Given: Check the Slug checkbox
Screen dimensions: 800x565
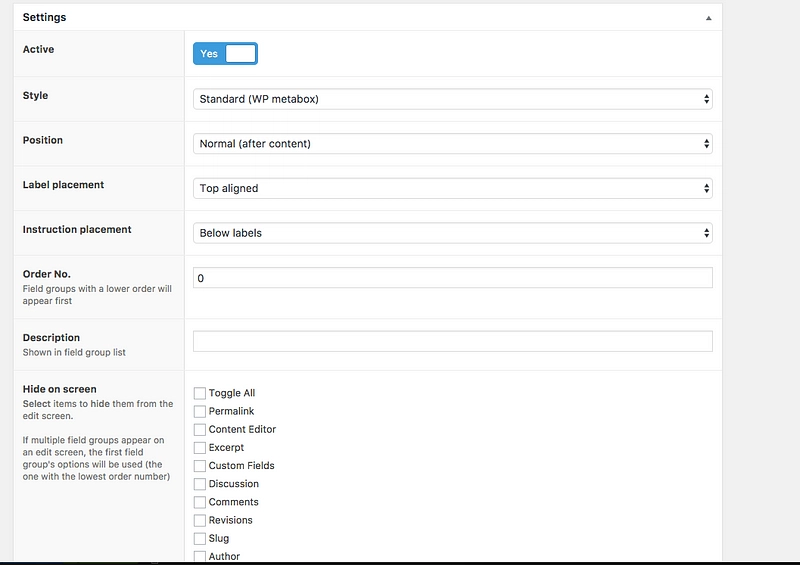Looking at the screenshot, I should (200, 538).
